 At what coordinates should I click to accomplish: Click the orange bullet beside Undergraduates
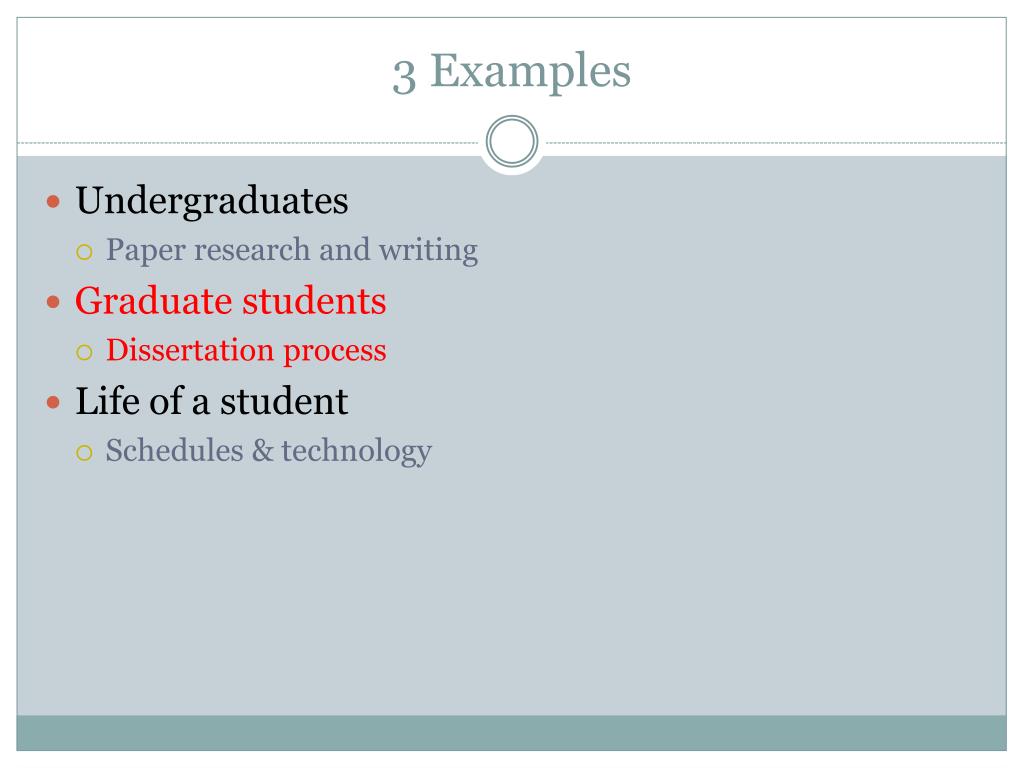(x=54, y=201)
